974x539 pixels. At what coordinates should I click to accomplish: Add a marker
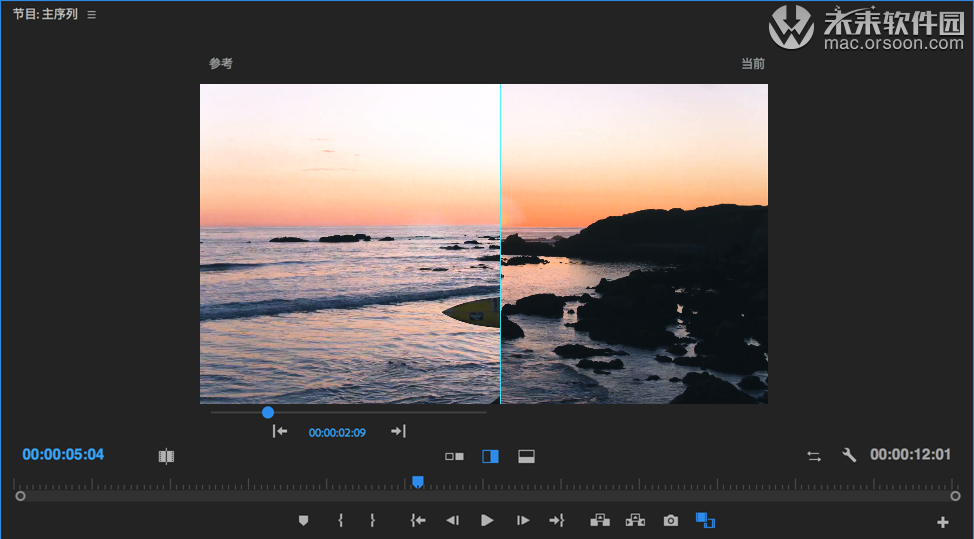tap(303, 520)
